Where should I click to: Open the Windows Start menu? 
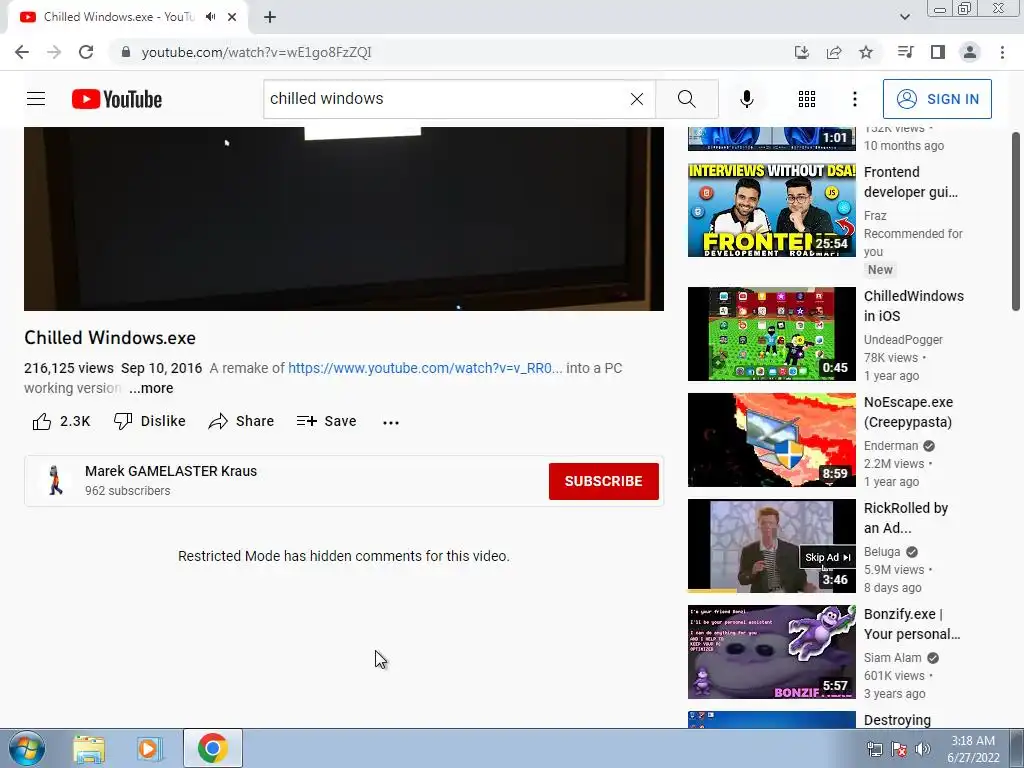[x=27, y=748]
